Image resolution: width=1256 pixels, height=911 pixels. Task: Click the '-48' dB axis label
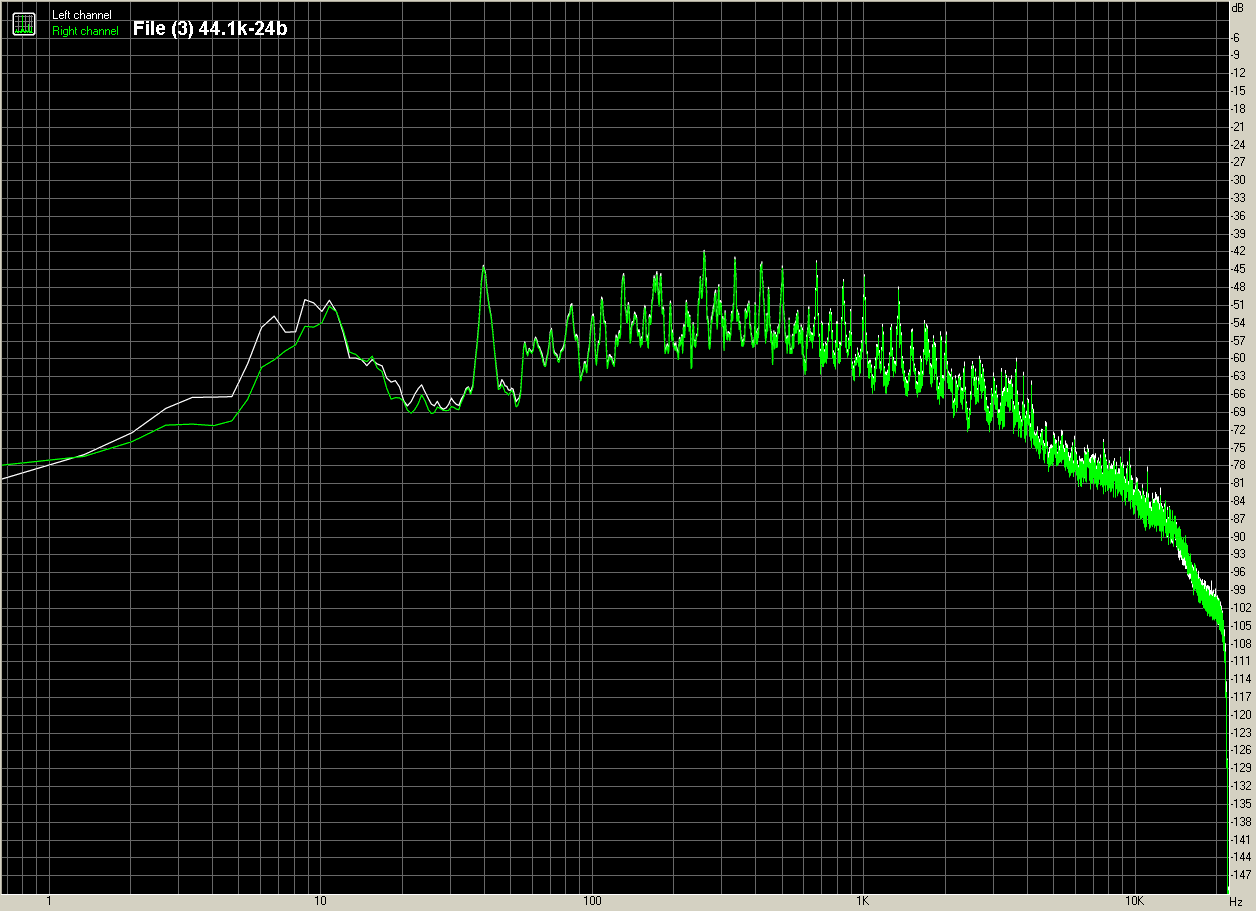(1239, 287)
